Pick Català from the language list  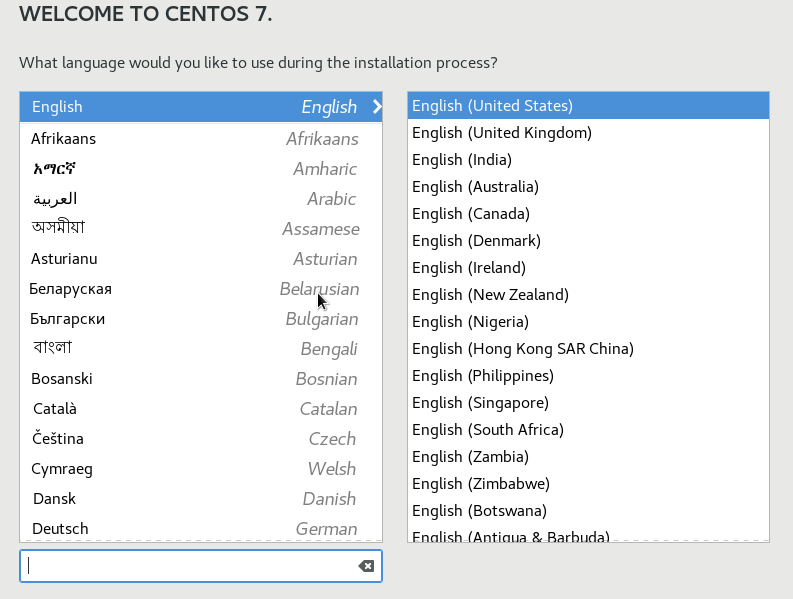(x=200, y=409)
